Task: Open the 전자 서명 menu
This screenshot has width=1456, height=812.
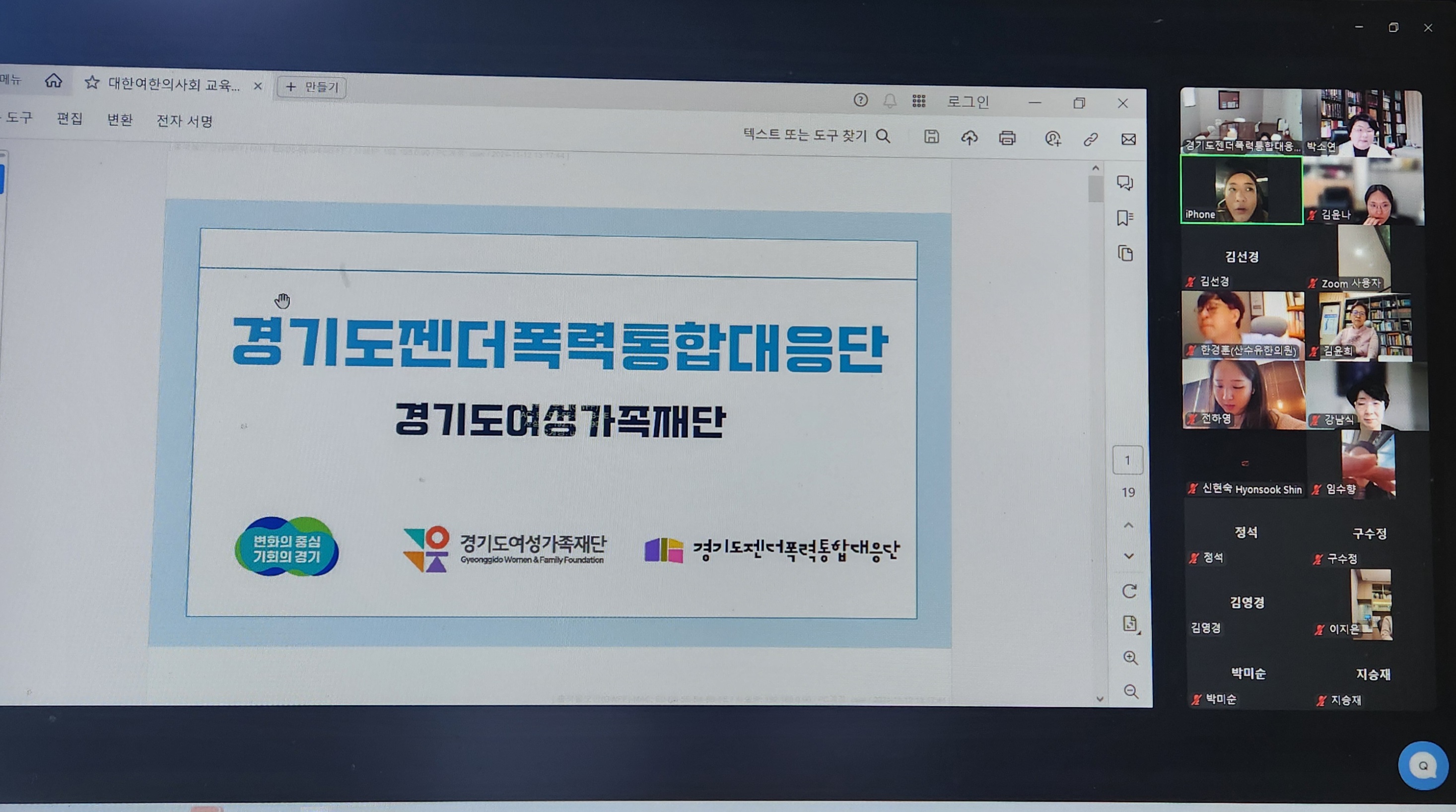Action: pos(184,121)
